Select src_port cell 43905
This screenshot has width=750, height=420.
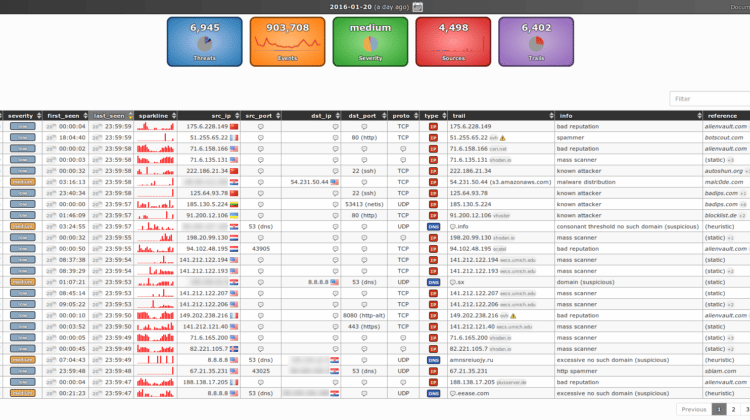[261, 249]
